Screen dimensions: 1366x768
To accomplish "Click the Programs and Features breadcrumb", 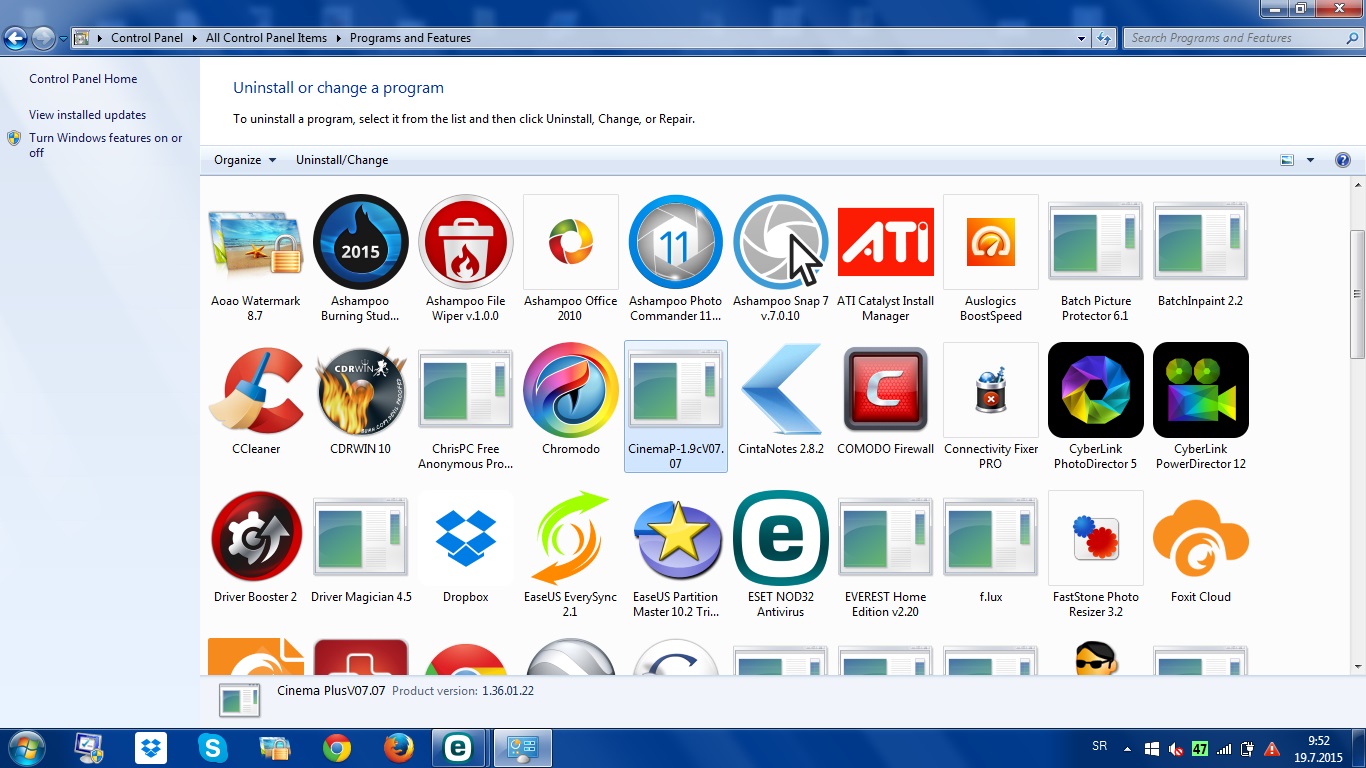I will [x=410, y=38].
